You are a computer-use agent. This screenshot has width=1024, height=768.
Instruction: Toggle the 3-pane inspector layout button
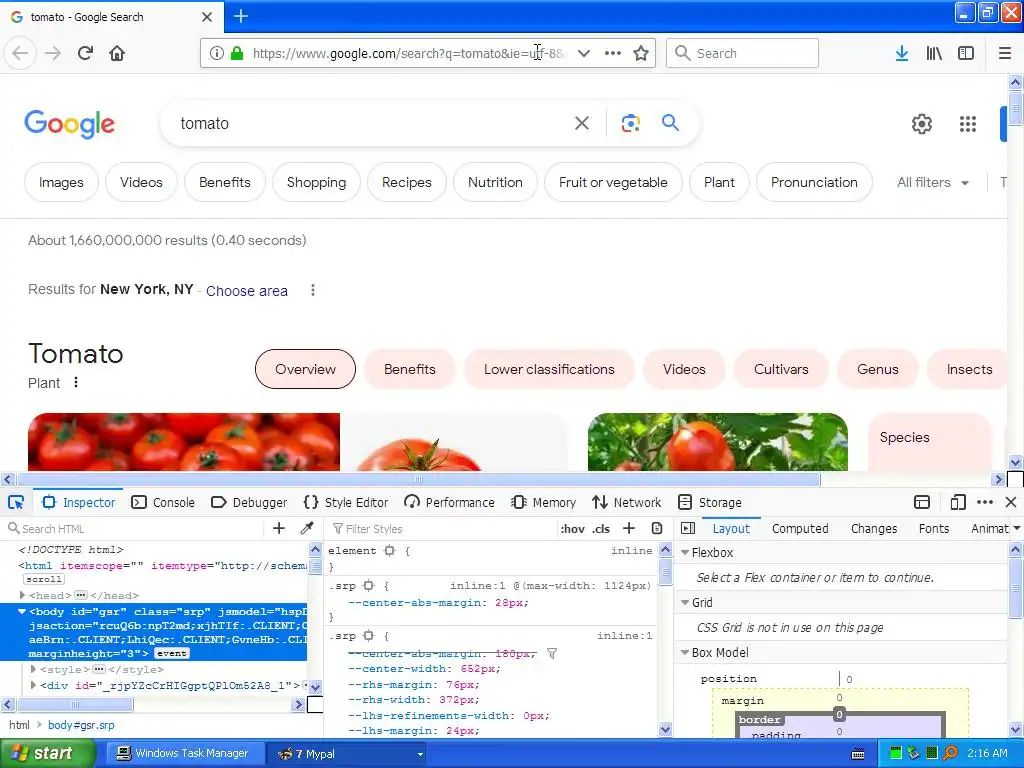(688, 528)
